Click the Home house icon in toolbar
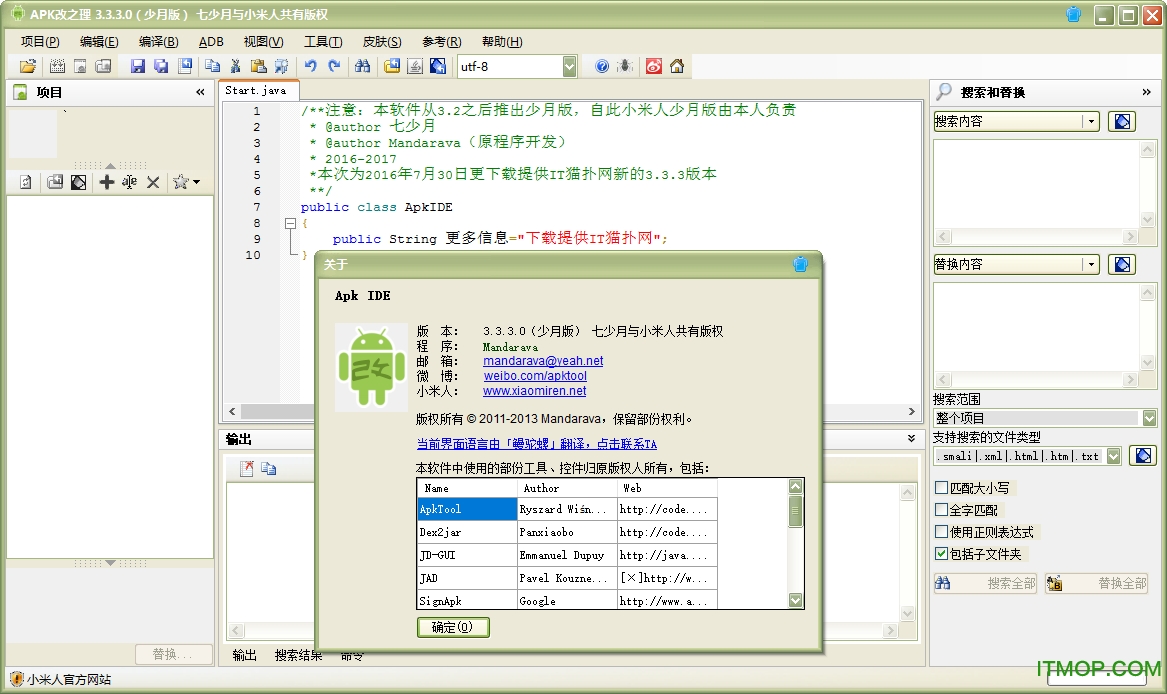1167x694 pixels. tap(677, 66)
